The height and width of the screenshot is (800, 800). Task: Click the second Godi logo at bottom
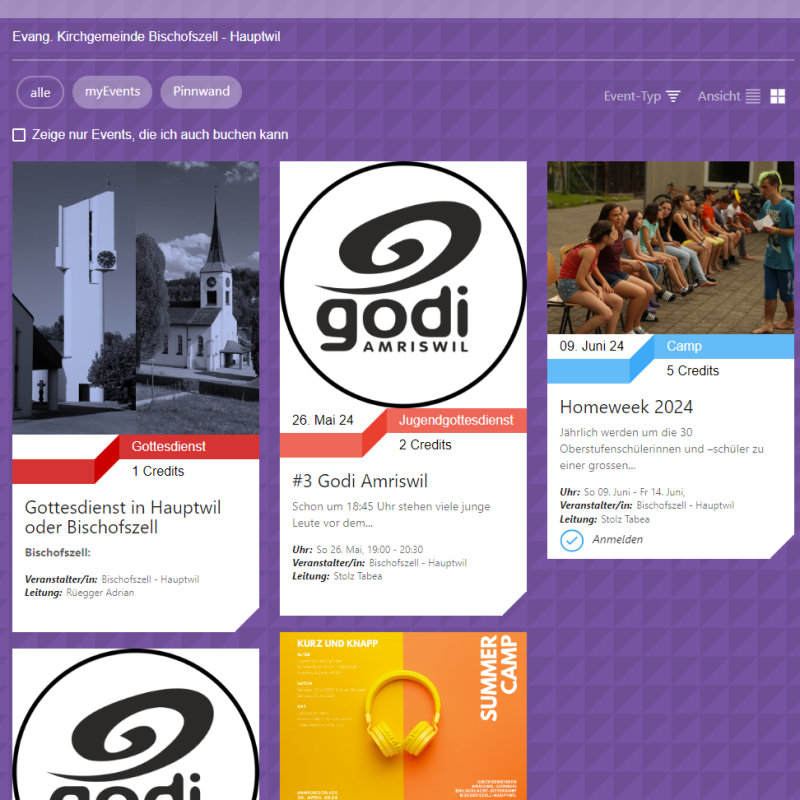135,725
